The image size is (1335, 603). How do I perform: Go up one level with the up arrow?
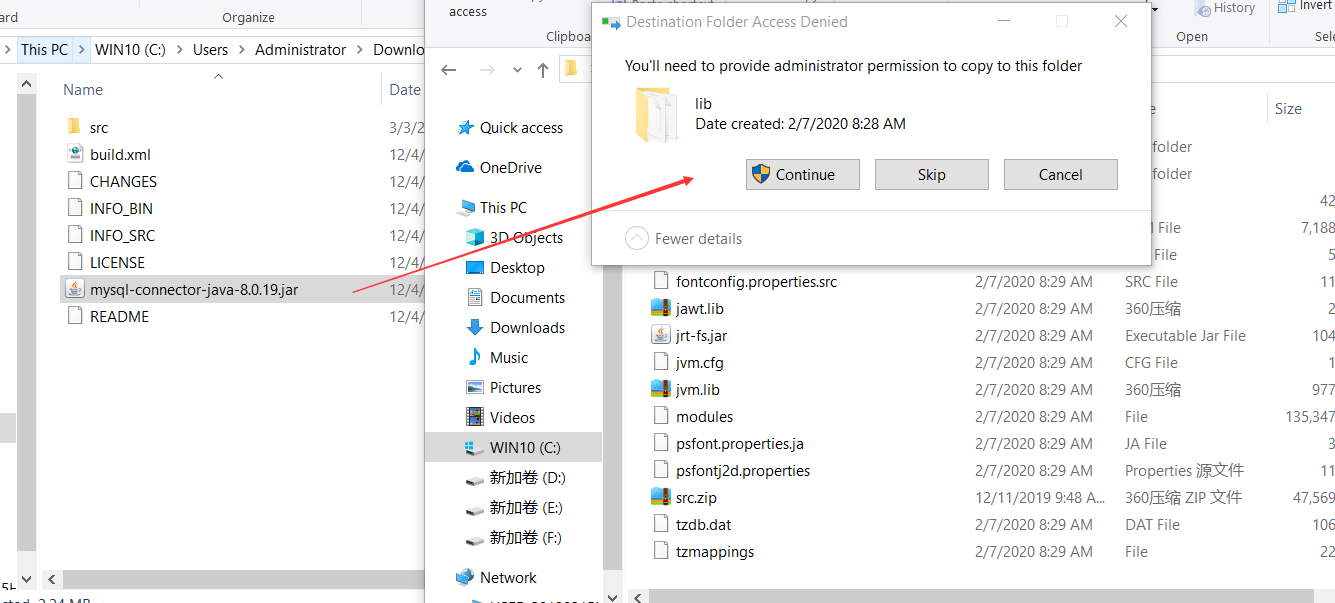pos(542,70)
